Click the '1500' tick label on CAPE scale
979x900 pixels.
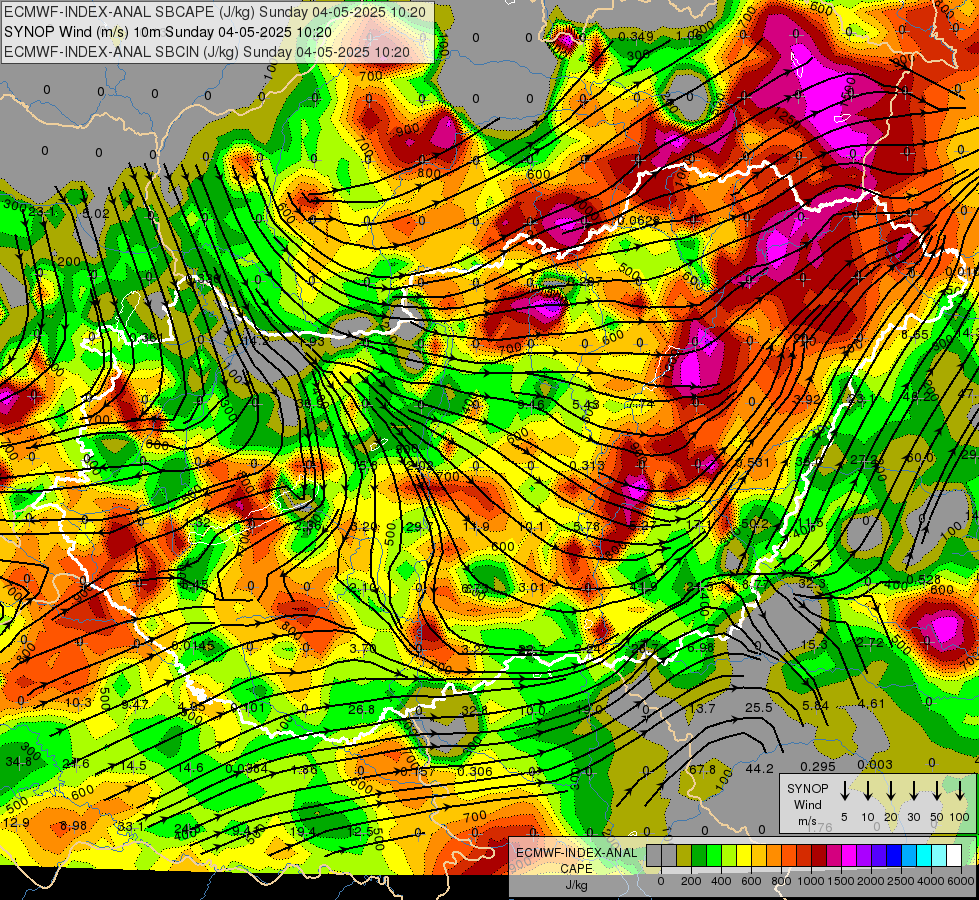coord(841,881)
